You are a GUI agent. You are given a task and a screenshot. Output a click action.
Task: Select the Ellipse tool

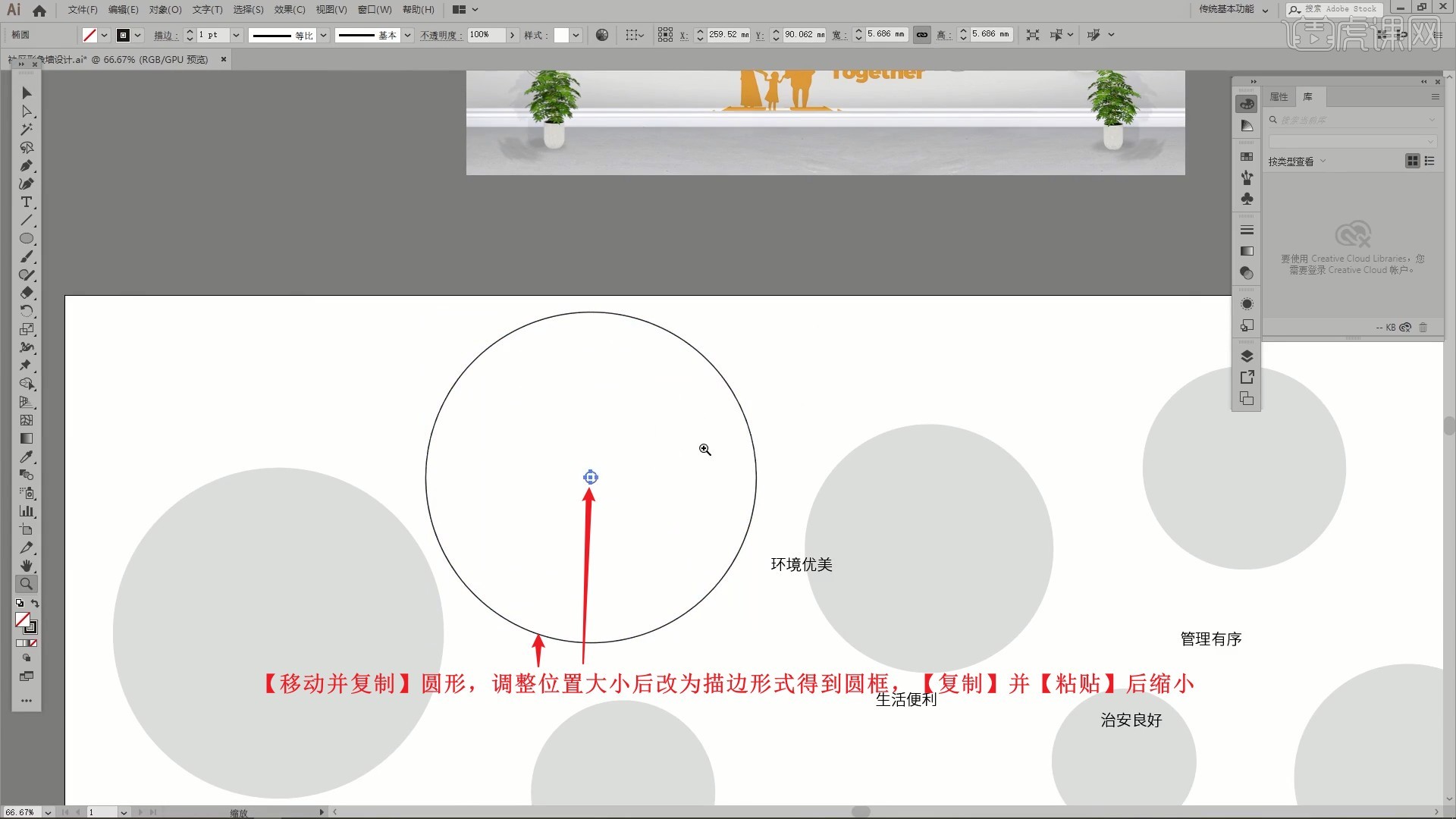tap(27, 239)
